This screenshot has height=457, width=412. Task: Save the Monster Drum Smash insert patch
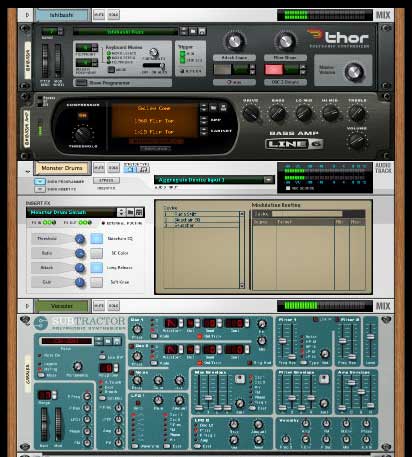point(139,212)
